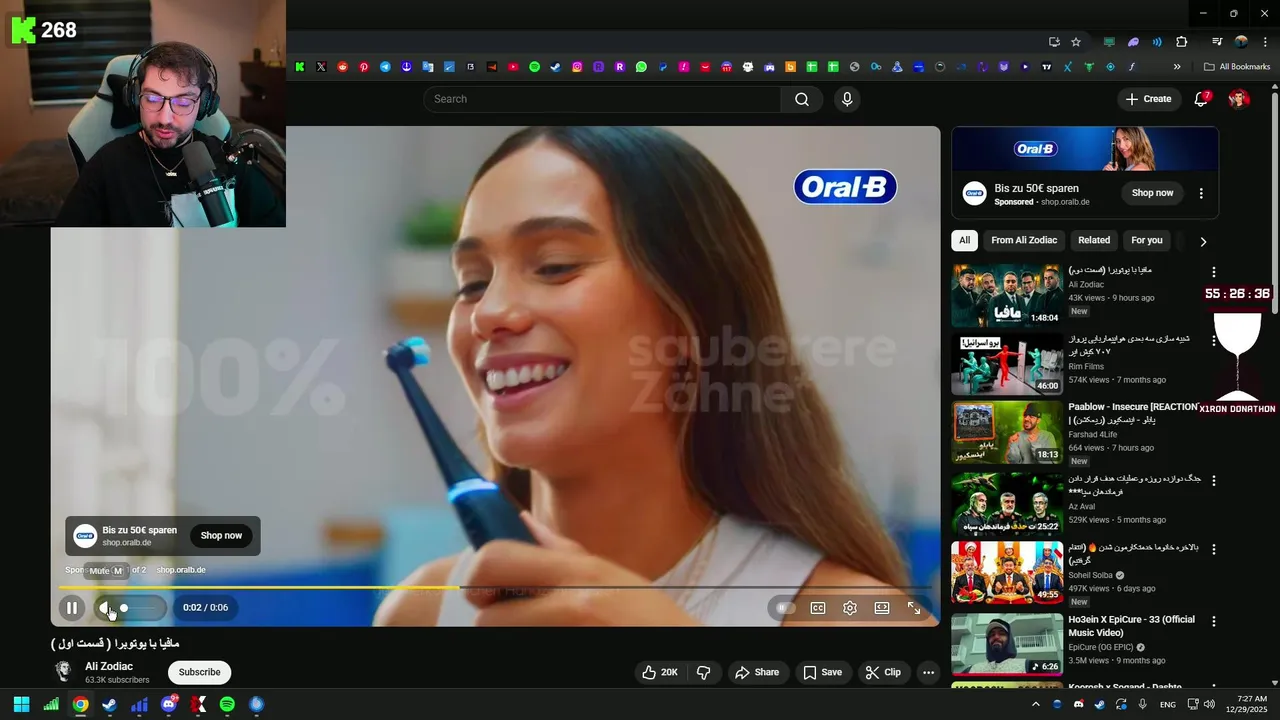Select the For you filter chip
Image resolution: width=1280 pixels, height=720 pixels.
[x=1147, y=240]
